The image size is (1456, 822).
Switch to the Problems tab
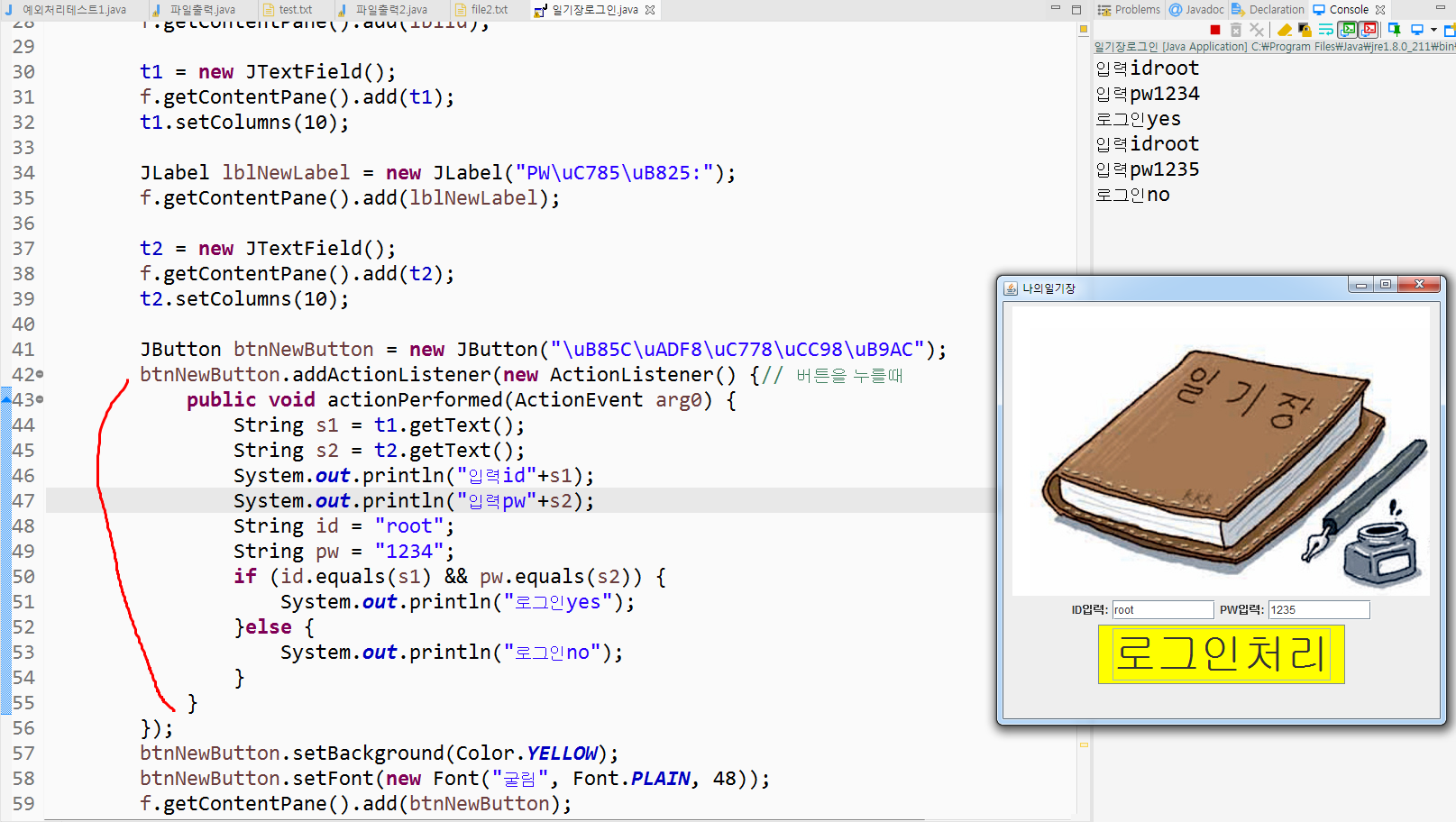coord(1129,10)
